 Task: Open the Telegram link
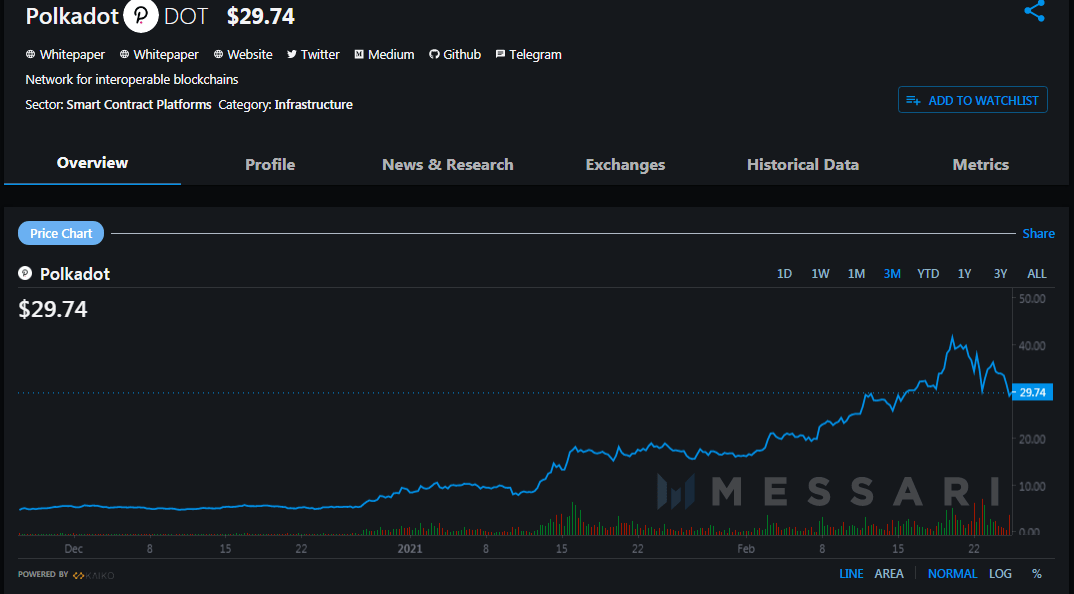[x=528, y=54]
